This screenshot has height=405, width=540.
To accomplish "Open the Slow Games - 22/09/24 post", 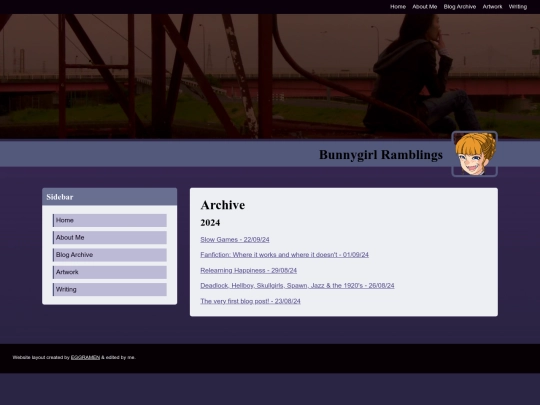I will tap(235, 239).
